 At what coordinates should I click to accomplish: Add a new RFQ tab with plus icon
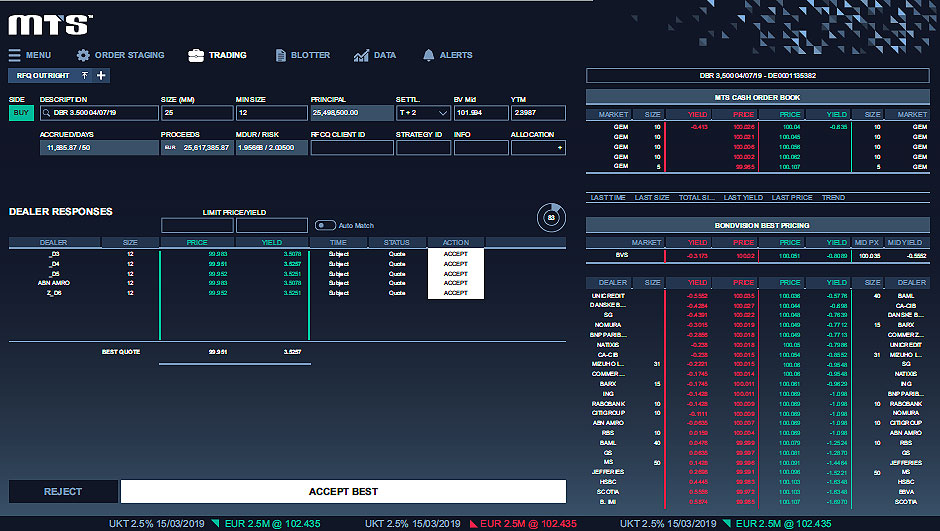[x=101, y=76]
